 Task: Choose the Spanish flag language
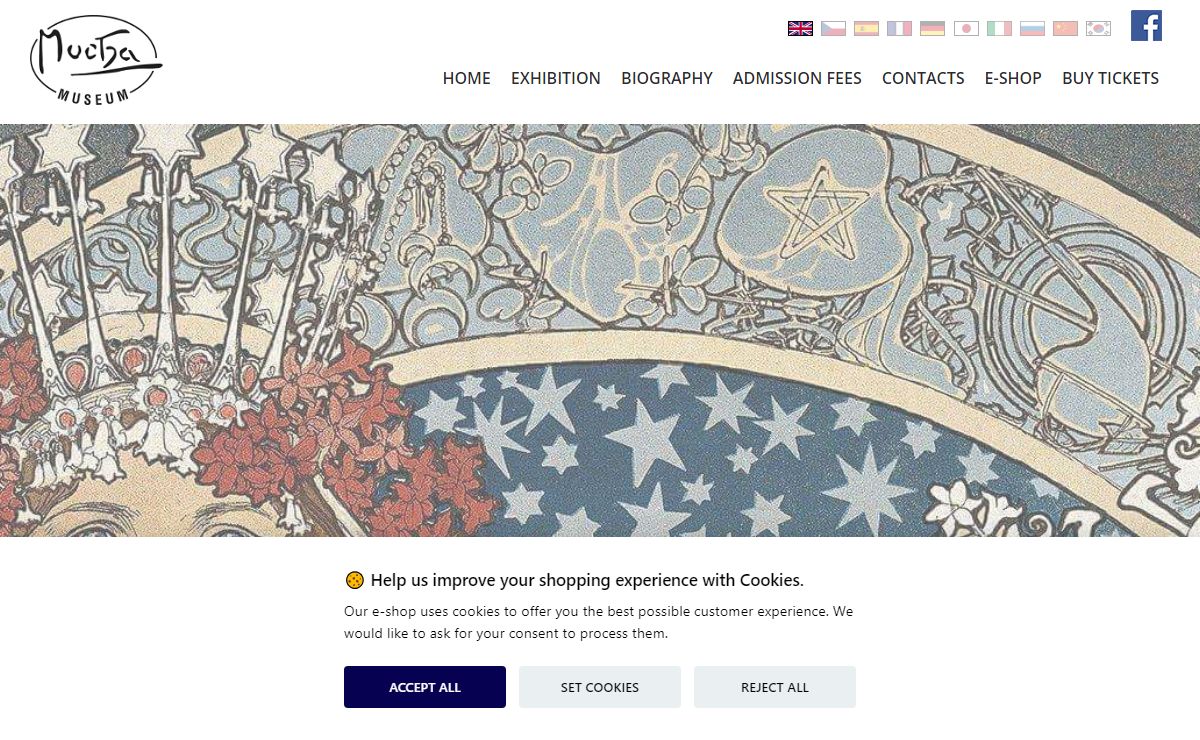tap(866, 28)
